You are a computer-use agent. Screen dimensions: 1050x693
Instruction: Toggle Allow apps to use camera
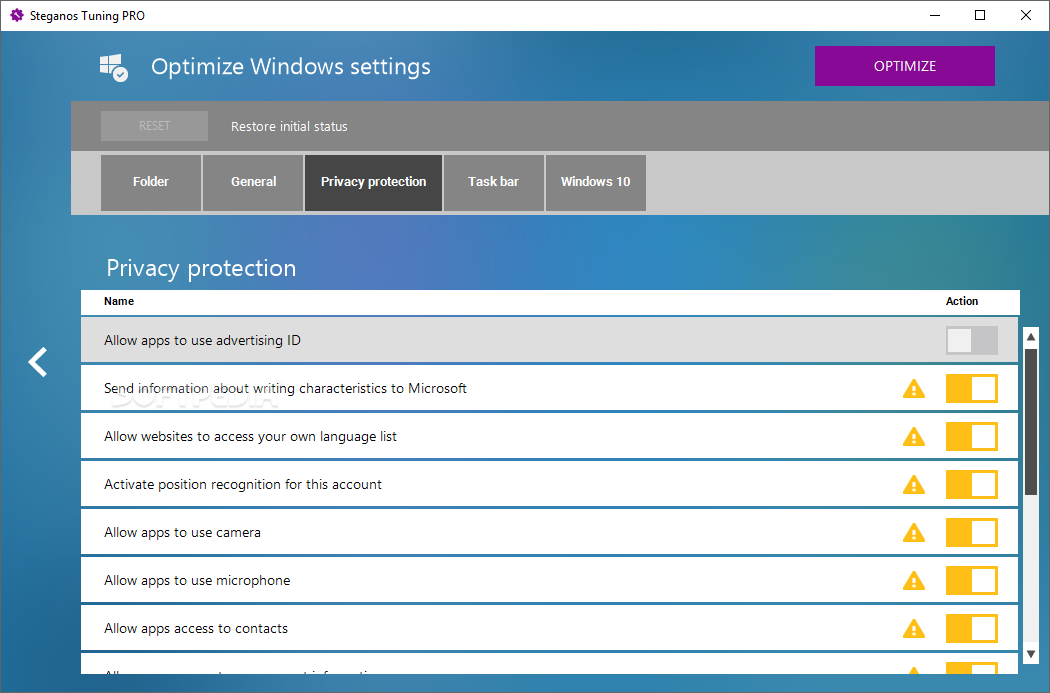972,533
